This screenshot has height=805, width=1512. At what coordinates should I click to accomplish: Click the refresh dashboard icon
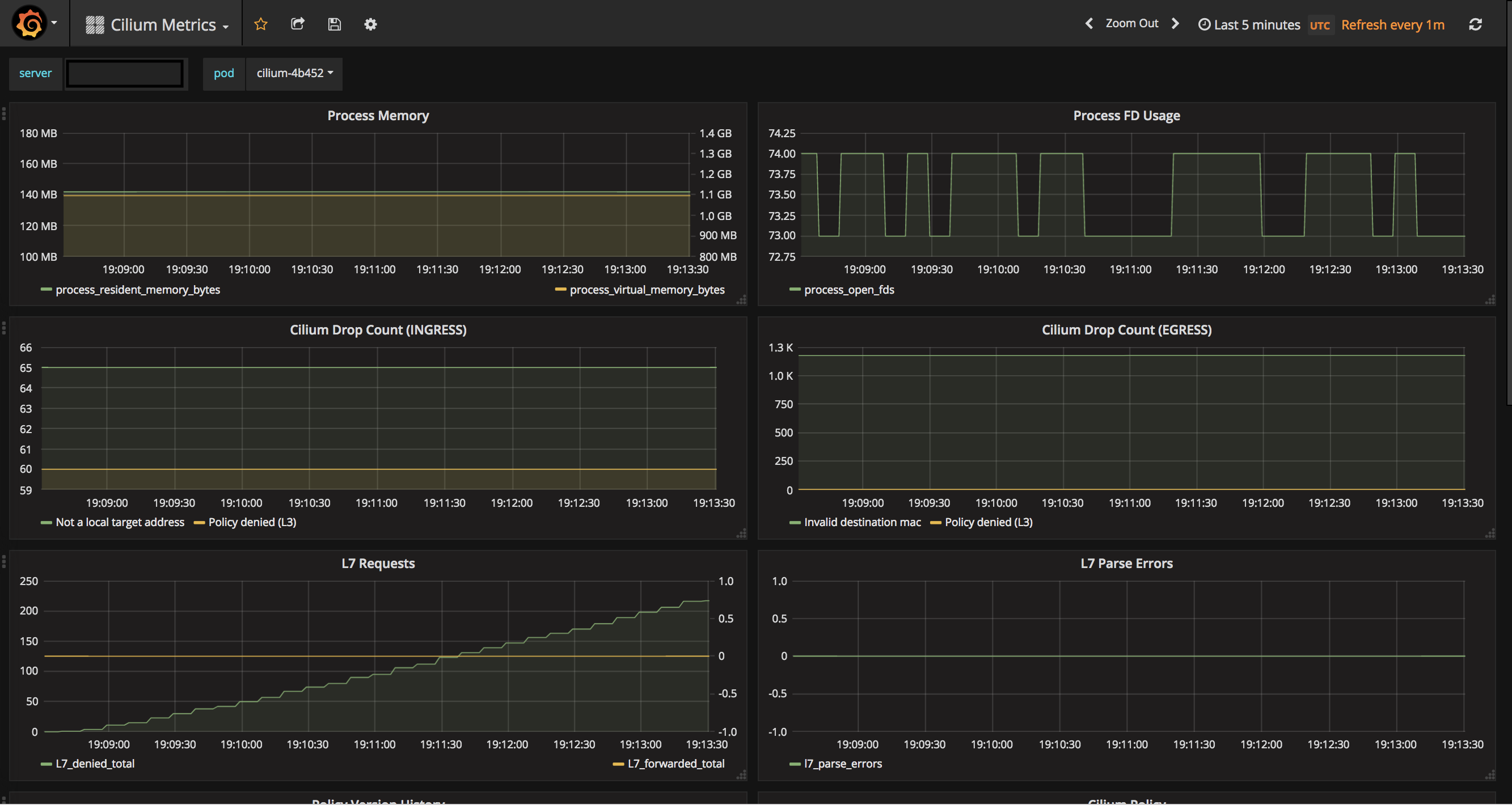(1475, 24)
